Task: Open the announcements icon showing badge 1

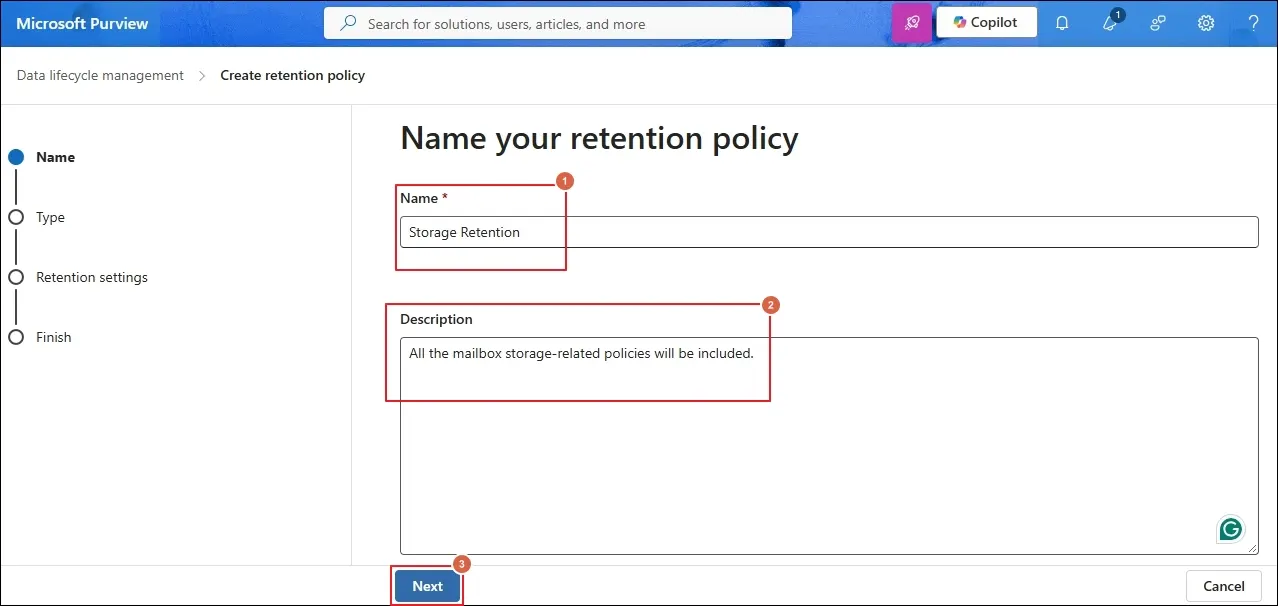Action: (1111, 22)
